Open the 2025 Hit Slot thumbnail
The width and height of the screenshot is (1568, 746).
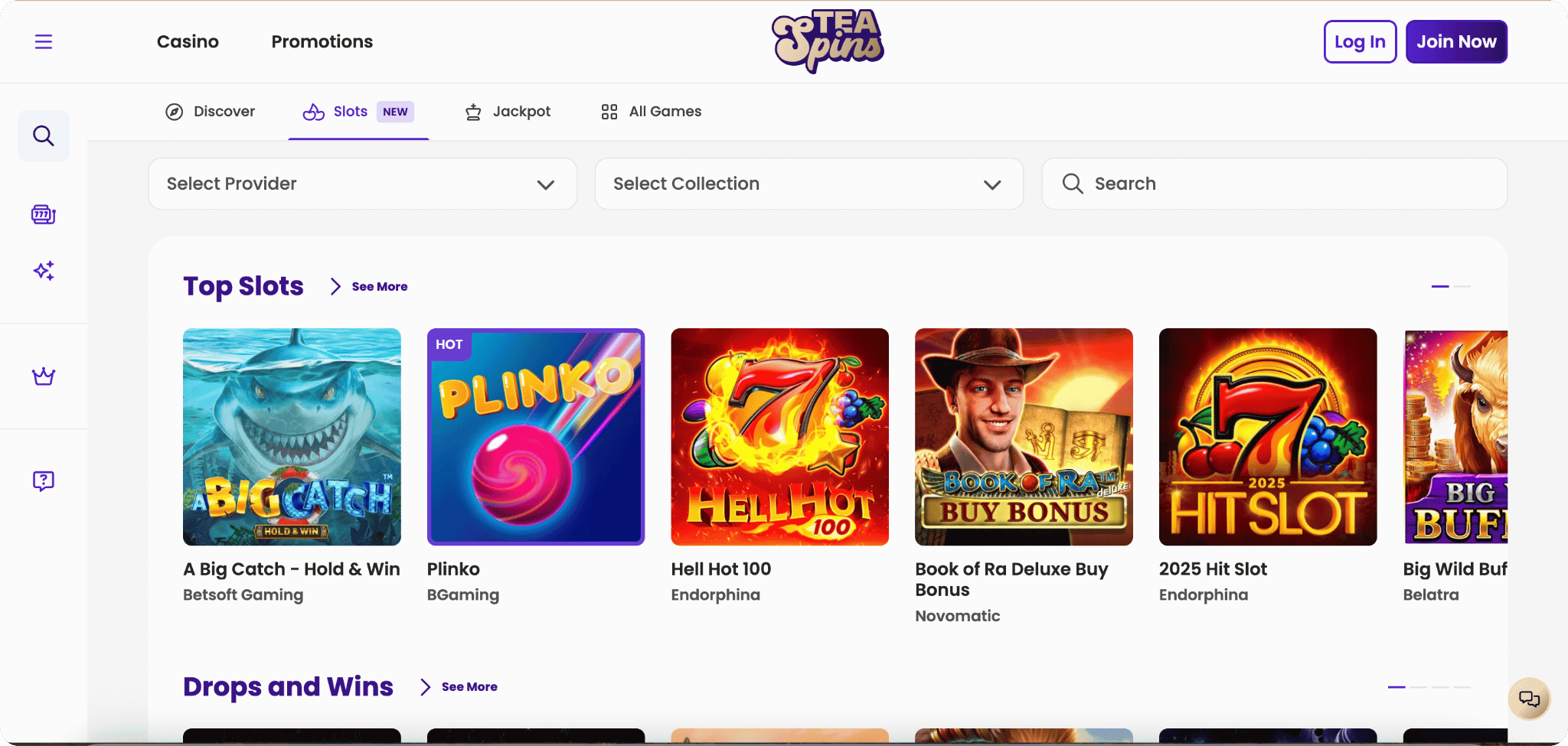(1268, 437)
